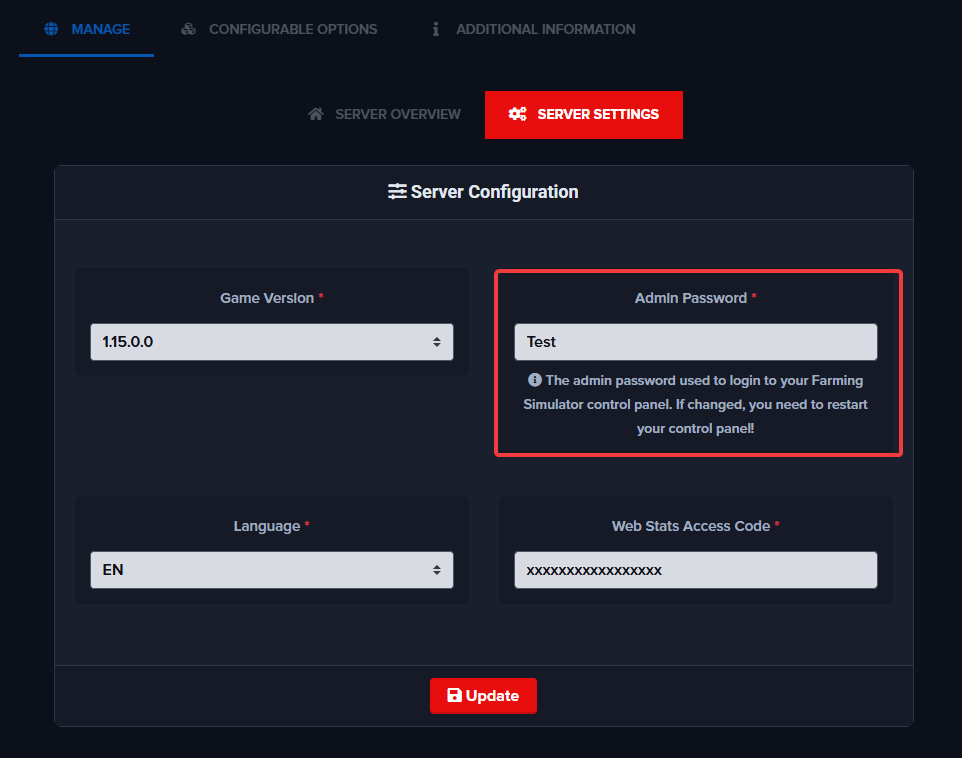Viewport: 962px width, 758px height.
Task: Focus the Admin Password input field
Action: point(695,342)
